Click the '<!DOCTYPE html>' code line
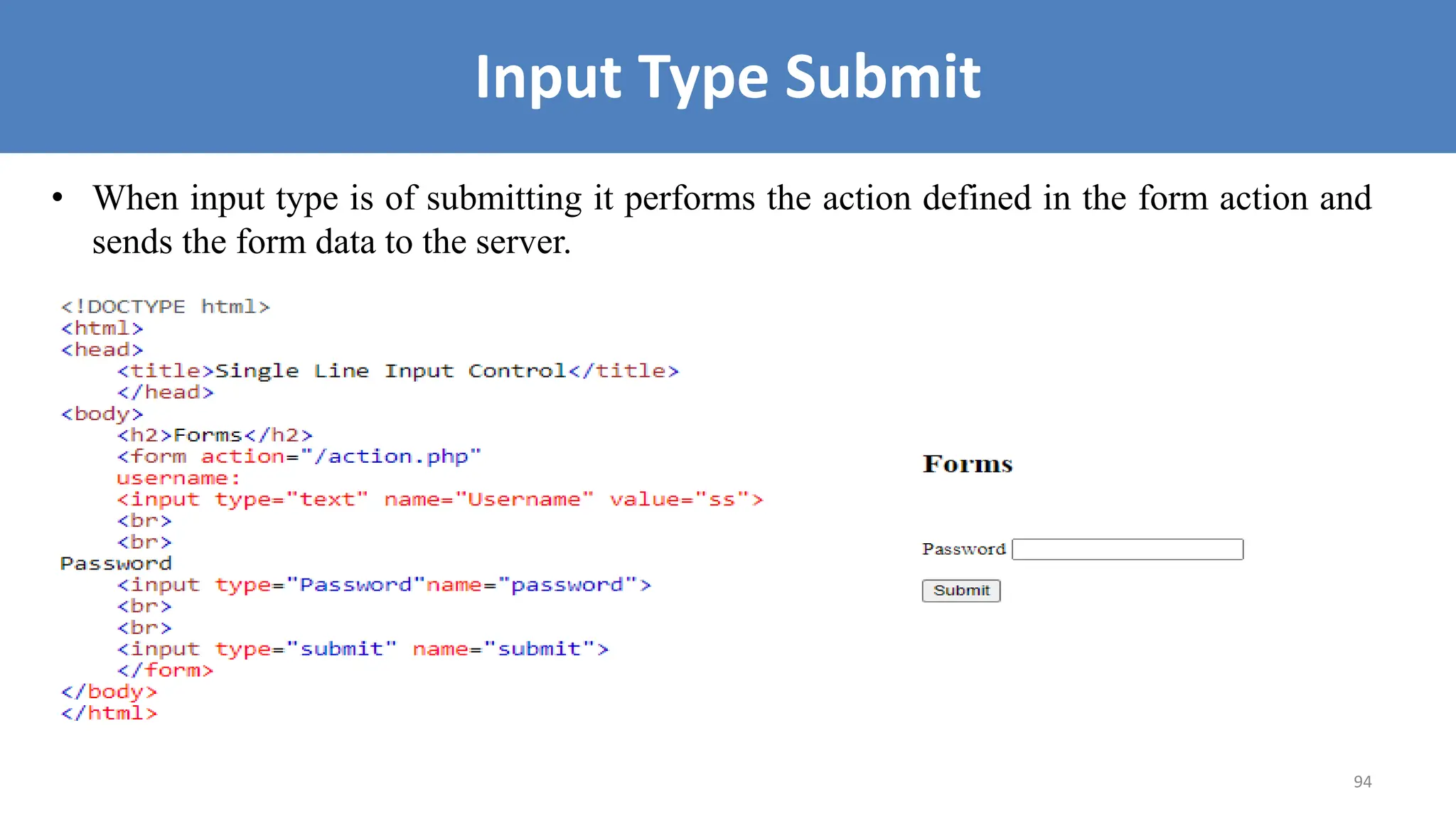This screenshot has width=1456, height=819. (x=166, y=307)
